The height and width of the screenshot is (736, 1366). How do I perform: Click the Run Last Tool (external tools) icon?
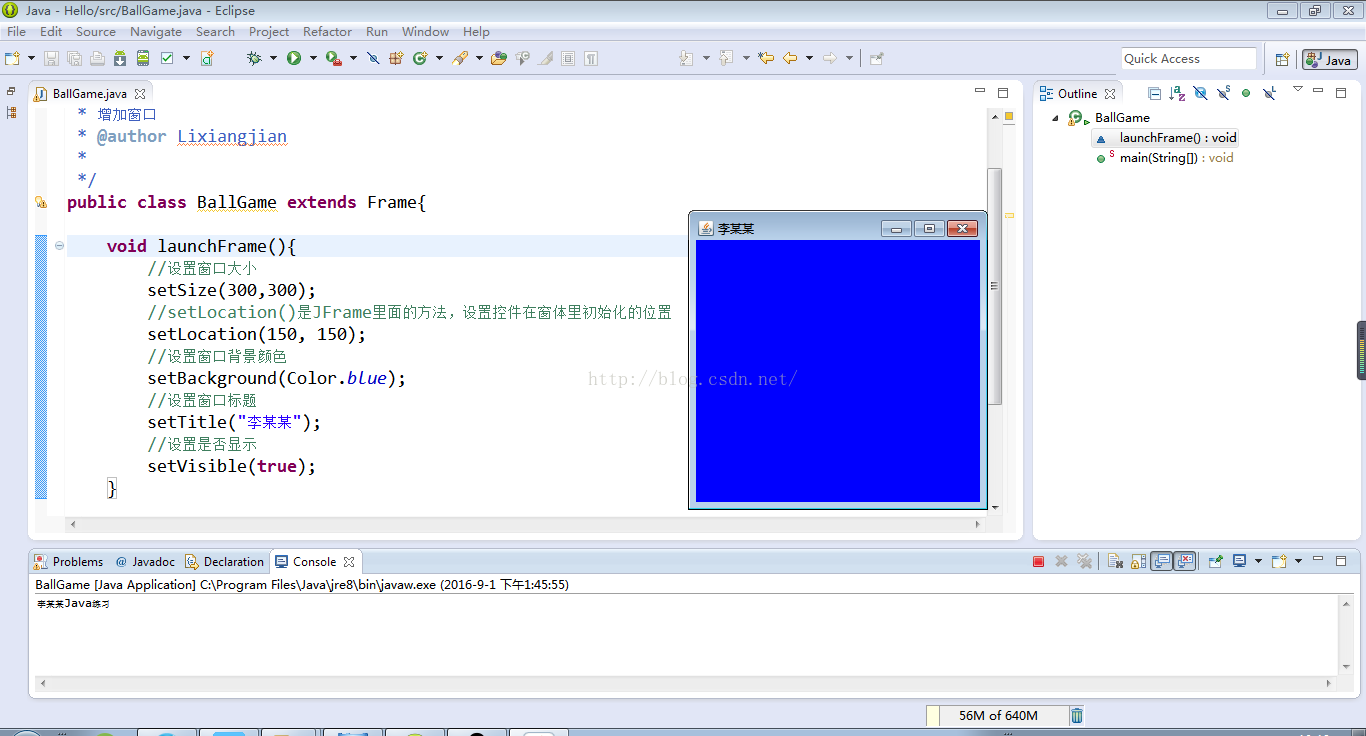click(x=333, y=58)
